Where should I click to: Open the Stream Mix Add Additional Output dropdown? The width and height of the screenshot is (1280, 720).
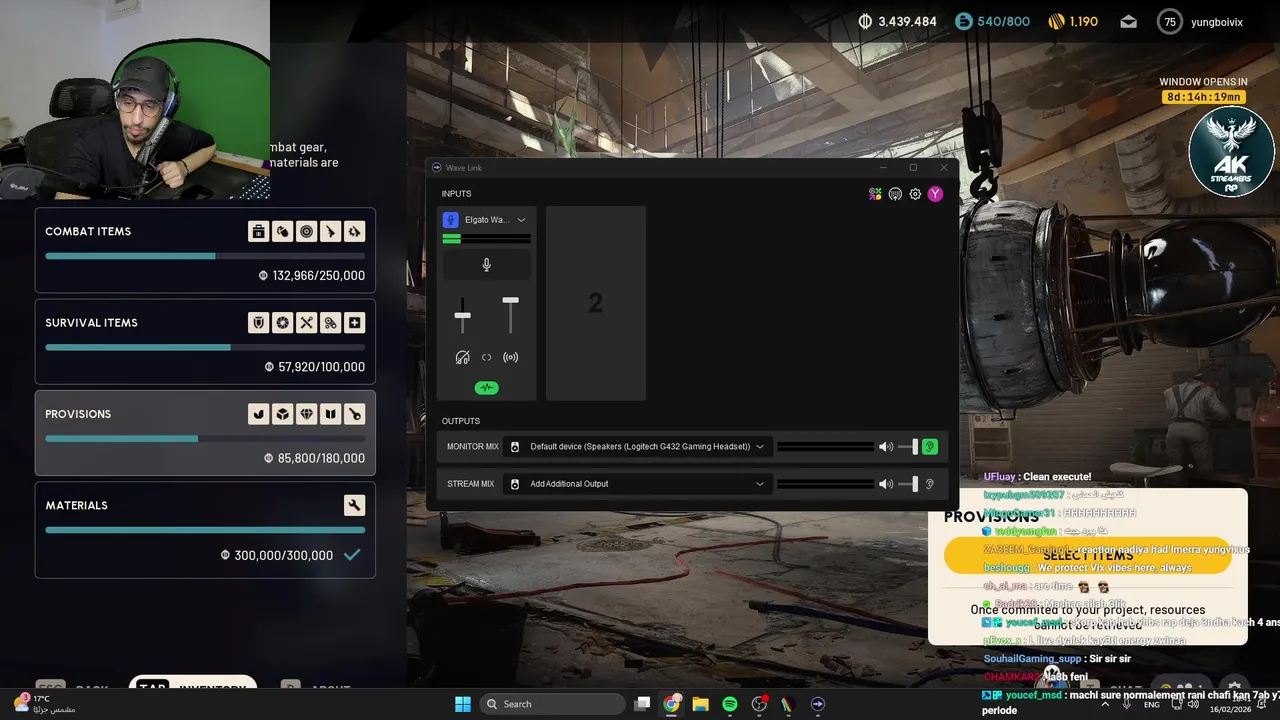click(637, 484)
